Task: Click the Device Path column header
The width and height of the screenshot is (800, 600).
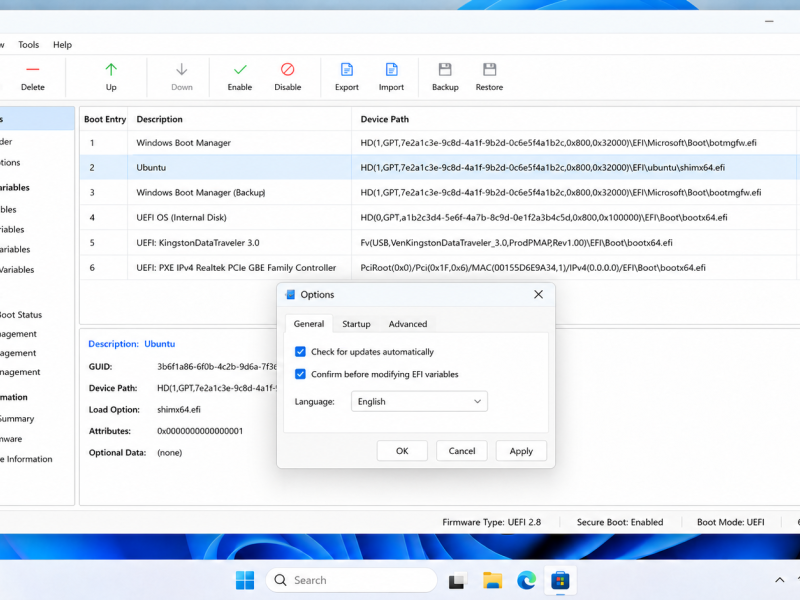Action: [x=574, y=119]
